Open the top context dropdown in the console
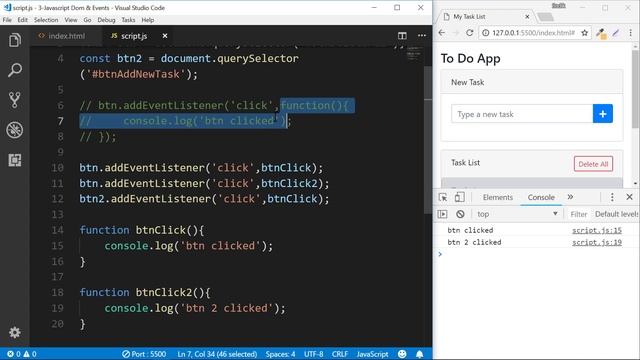The width and height of the screenshot is (640, 360). tap(517, 214)
